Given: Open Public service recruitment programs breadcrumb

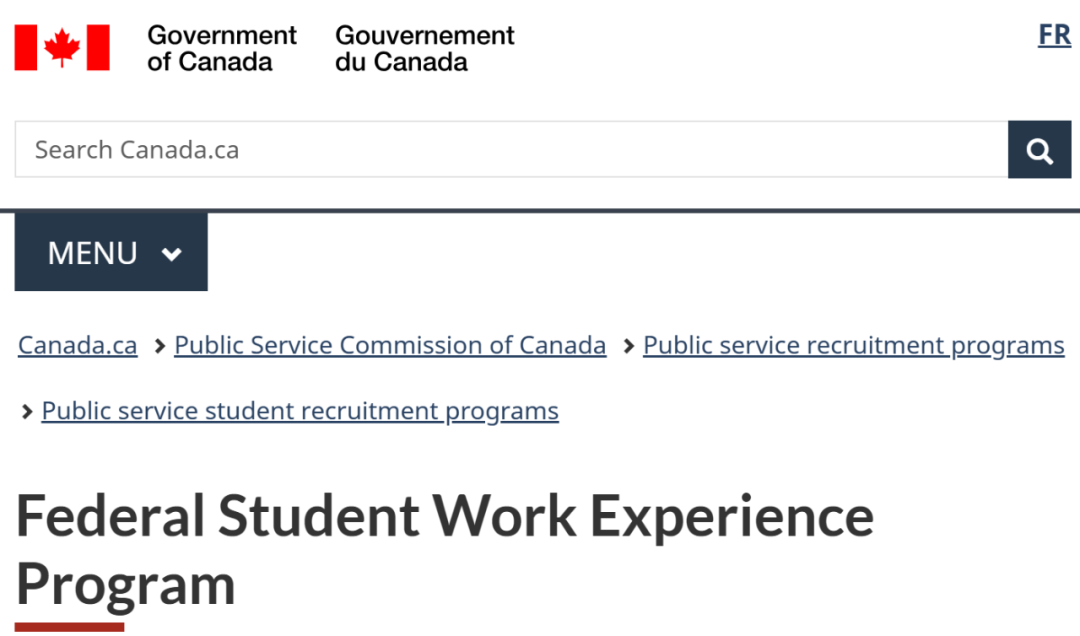Looking at the screenshot, I should point(853,346).
